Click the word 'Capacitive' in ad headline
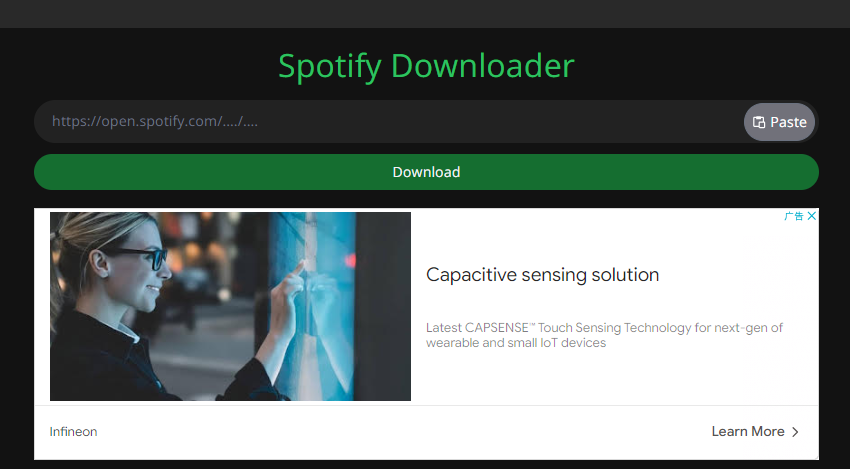 click(471, 274)
